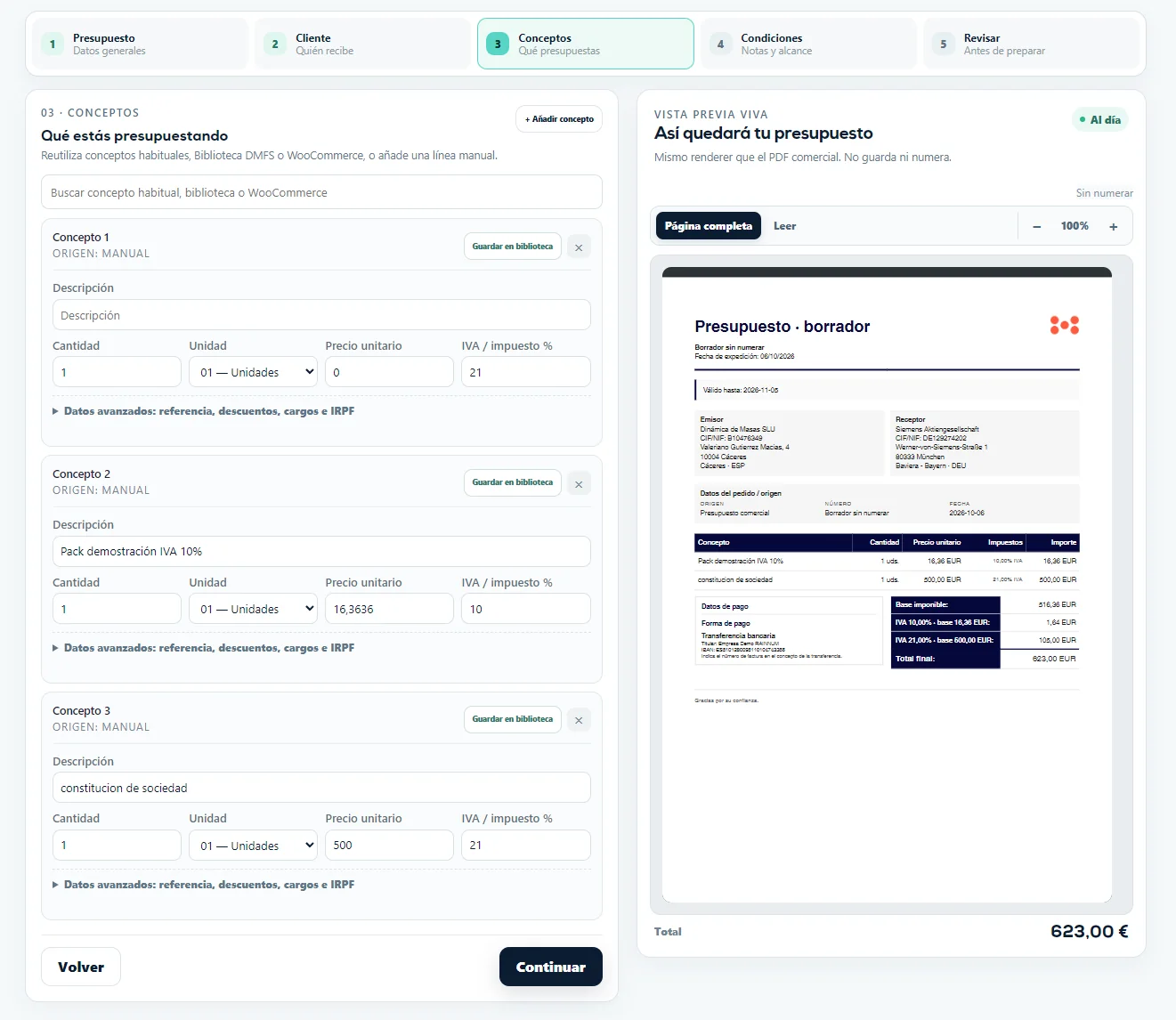Save Concepto 2 with Guardar en biblioteca

(513, 482)
